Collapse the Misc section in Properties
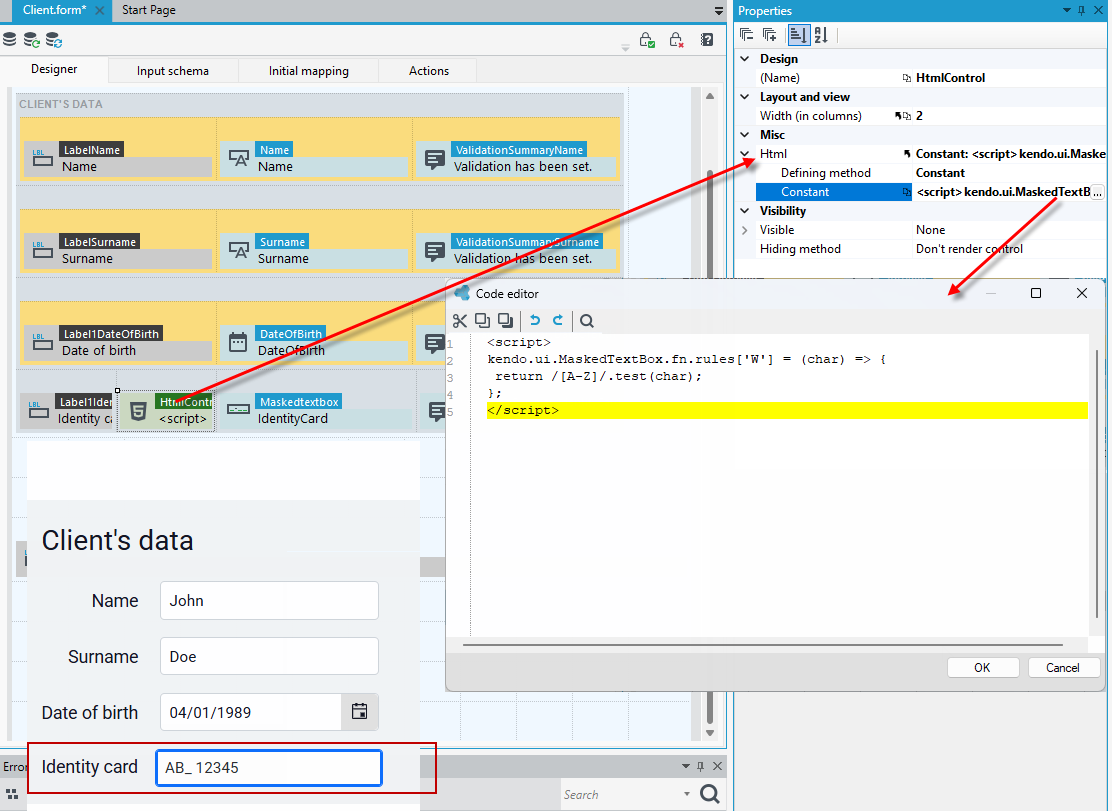The image size is (1112, 811). click(x=745, y=135)
